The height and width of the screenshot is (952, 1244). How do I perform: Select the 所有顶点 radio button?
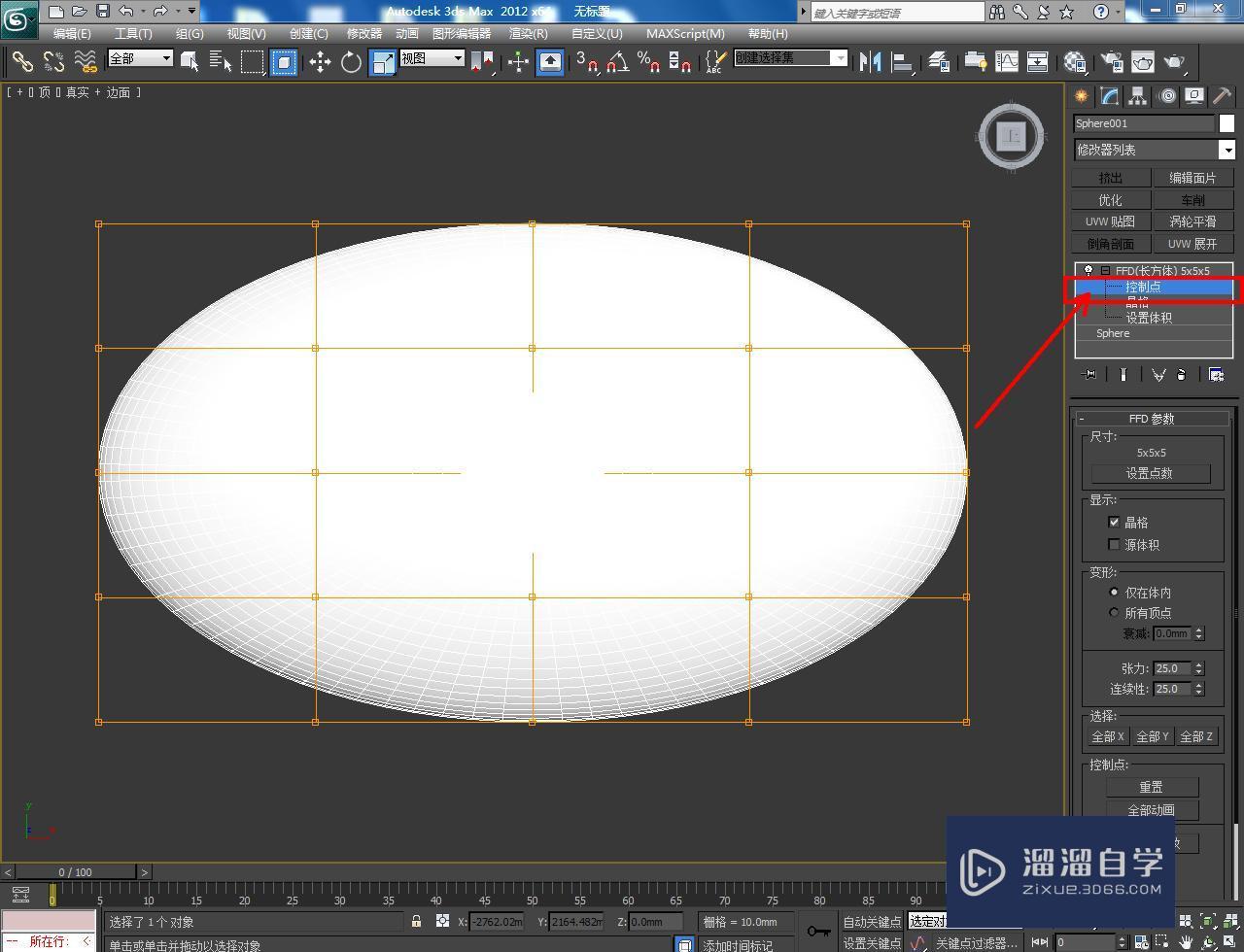[1114, 612]
